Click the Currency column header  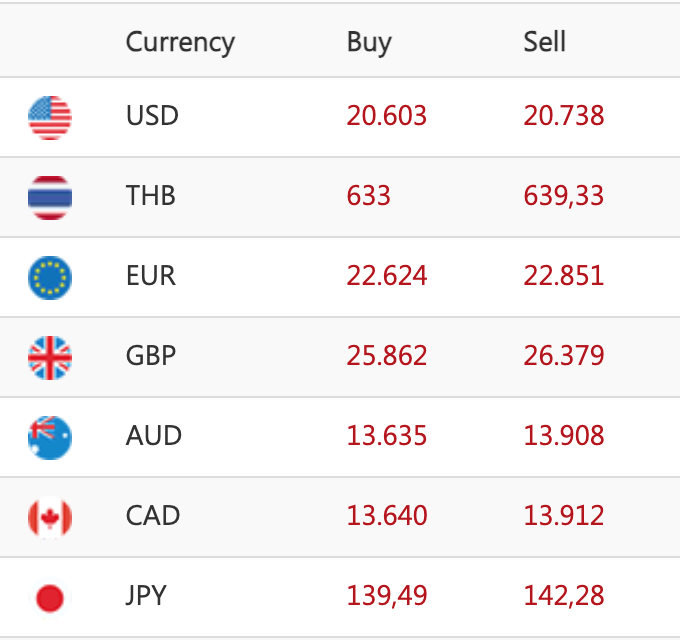180,42
